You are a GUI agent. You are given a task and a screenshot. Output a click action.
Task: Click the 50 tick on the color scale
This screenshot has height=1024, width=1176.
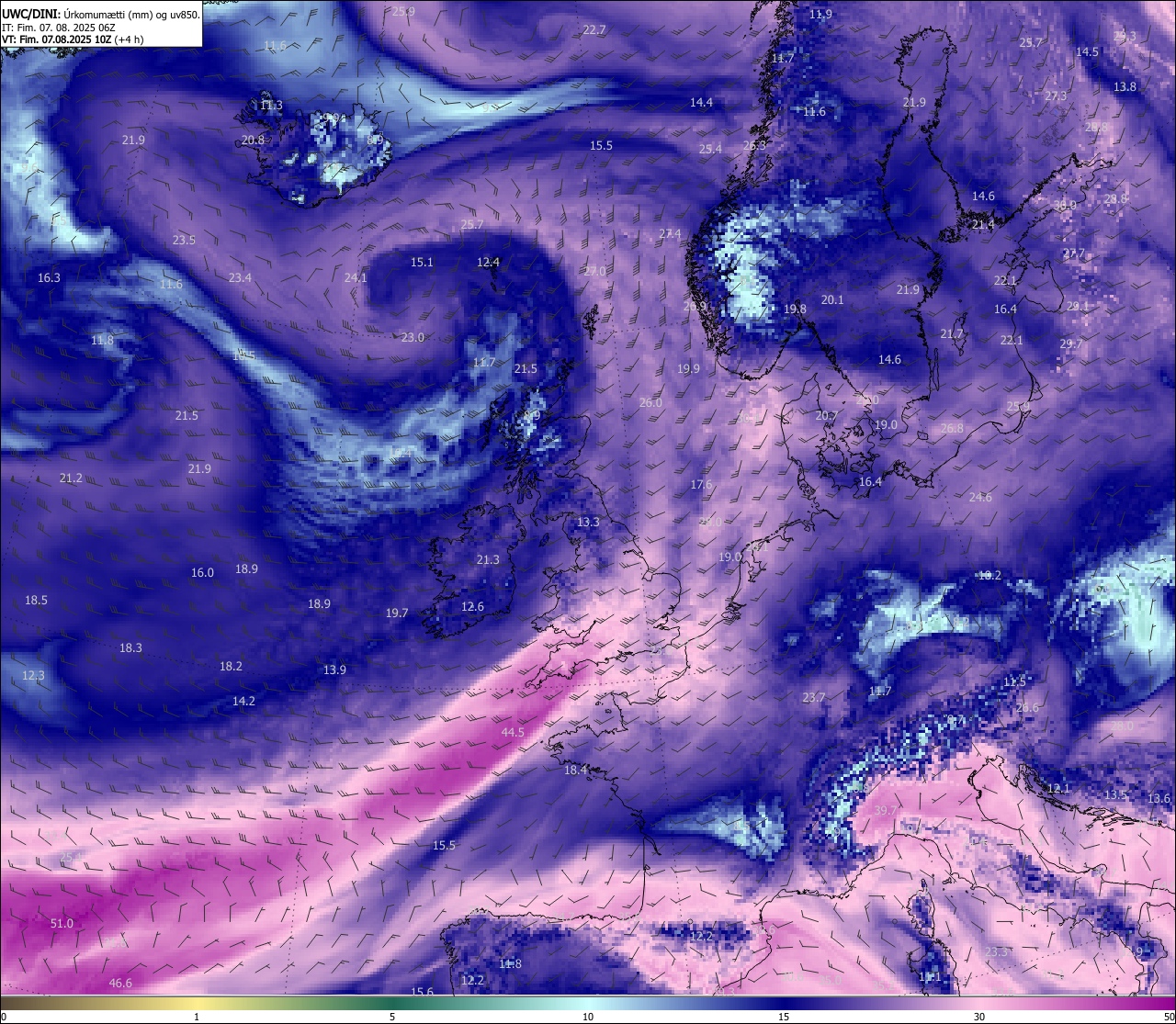pos(1169,1017)
